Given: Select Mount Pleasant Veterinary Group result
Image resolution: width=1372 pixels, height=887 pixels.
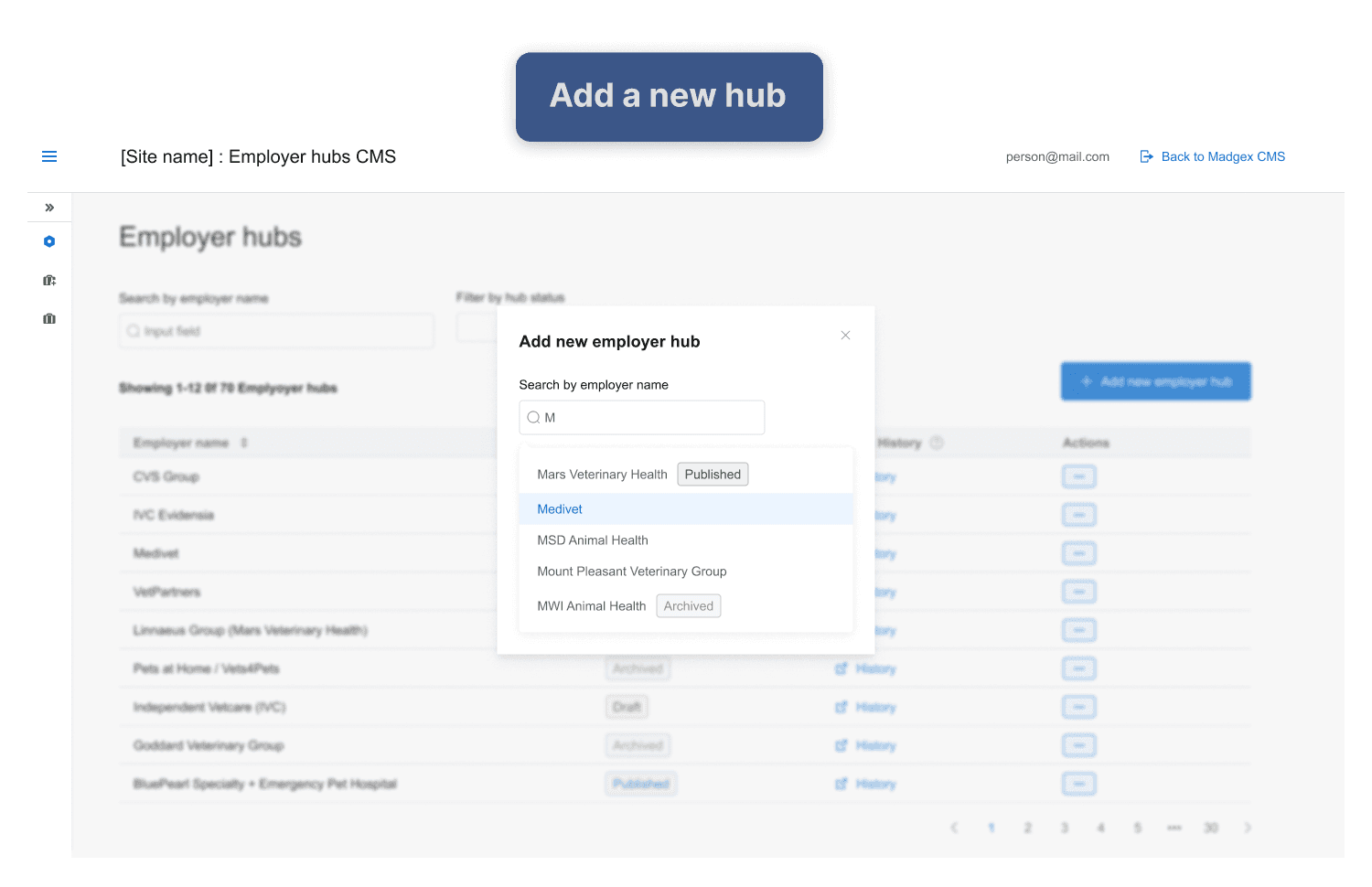Looking at the screenshot, I should coord(686,572).
